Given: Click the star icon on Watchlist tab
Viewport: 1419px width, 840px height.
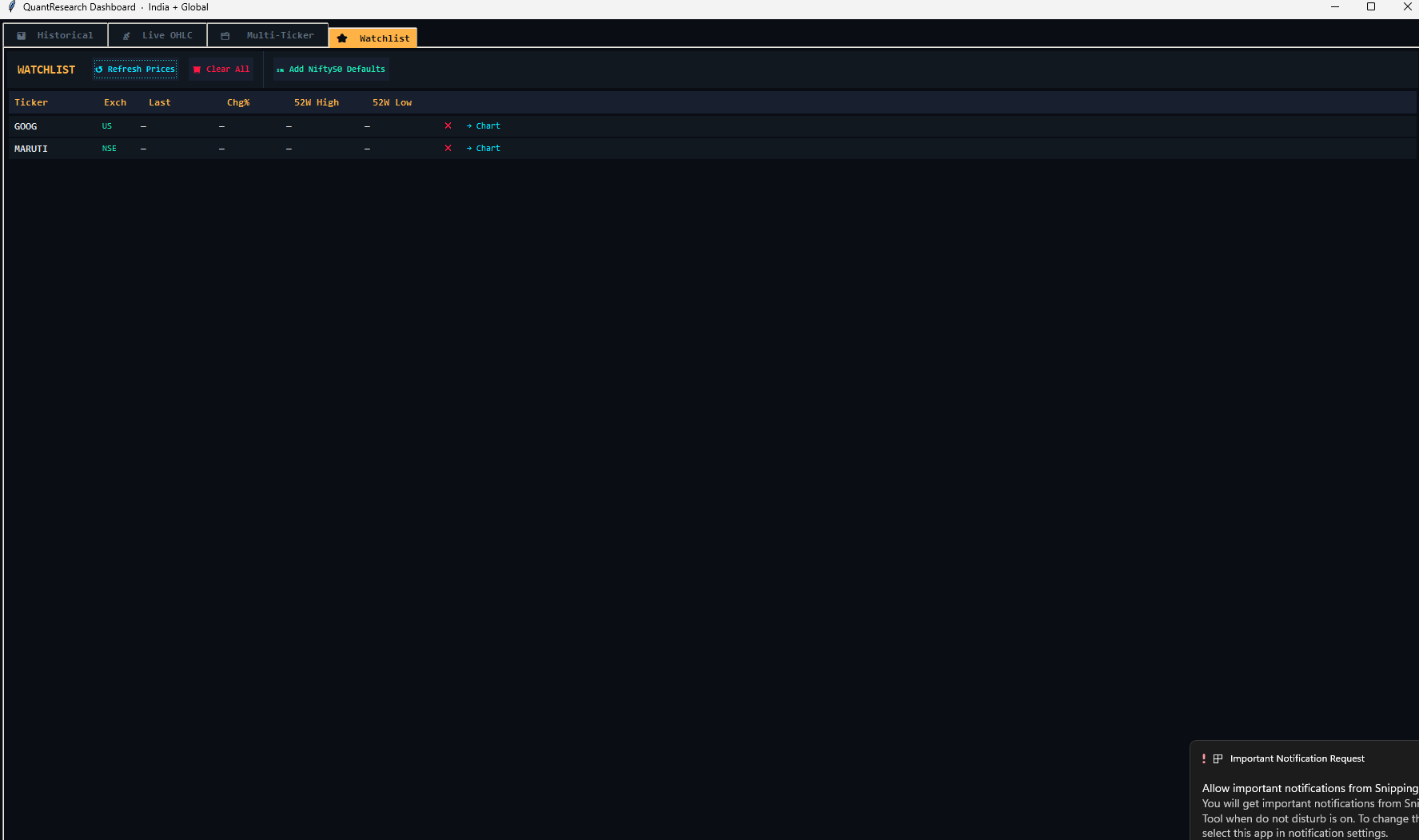Looking at the screenshot, I should [344, 38].
